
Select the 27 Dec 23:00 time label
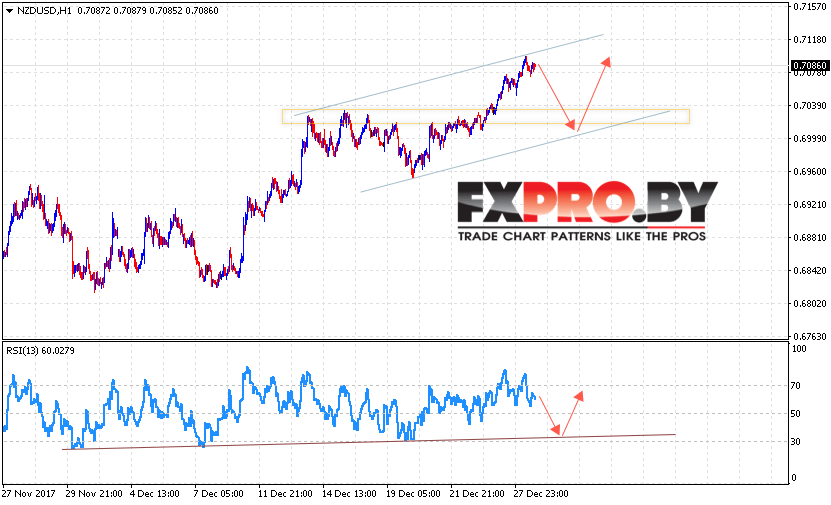[541, 494]
